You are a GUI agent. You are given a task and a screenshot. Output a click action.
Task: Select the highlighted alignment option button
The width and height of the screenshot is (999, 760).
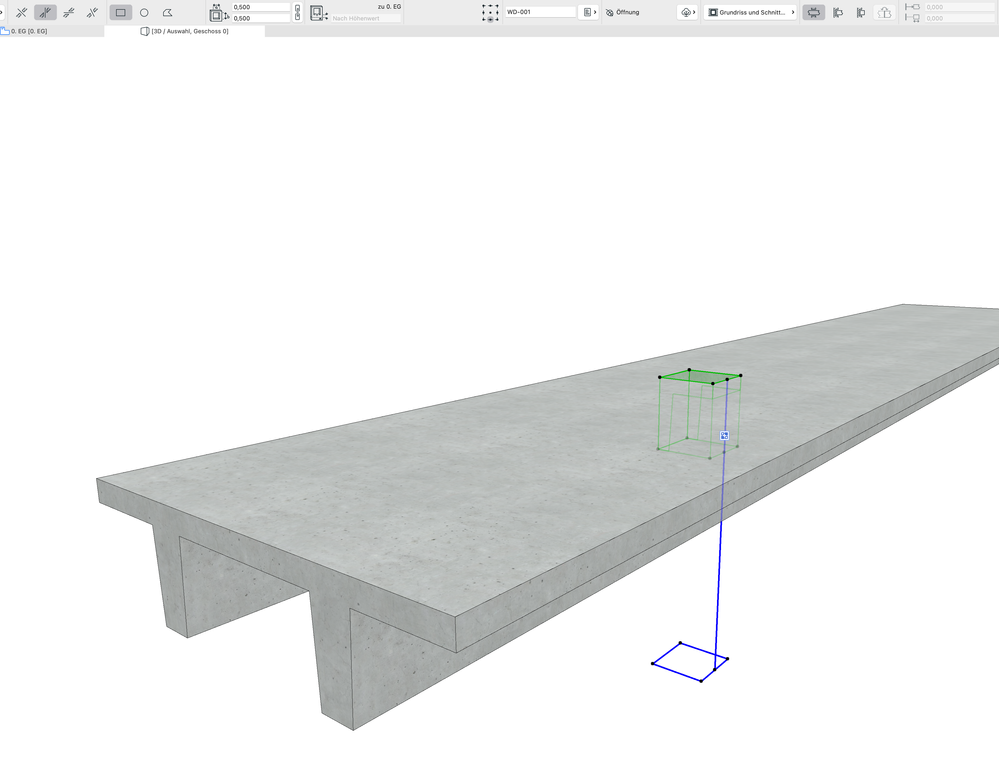pos(814,12)
